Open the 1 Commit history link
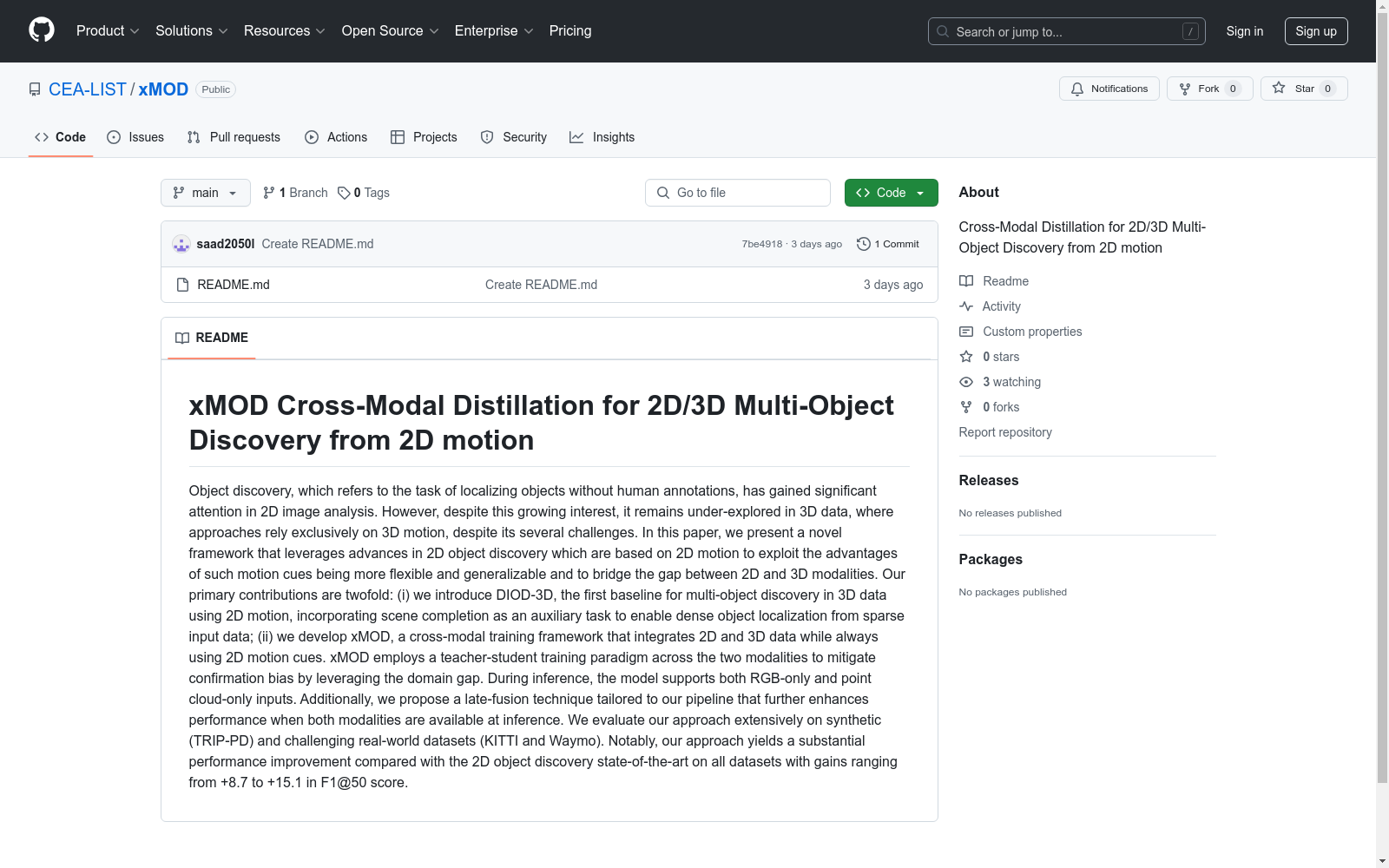This screenshot has height=868, width=1389. (888, 244)
